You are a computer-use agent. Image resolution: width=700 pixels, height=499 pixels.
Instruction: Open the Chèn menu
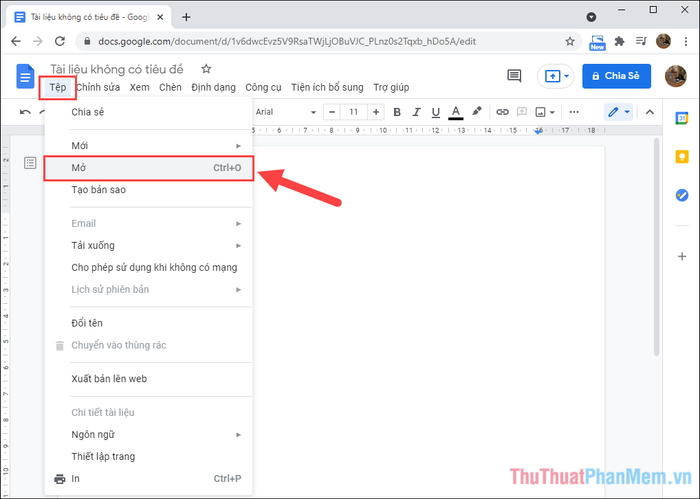170,87
